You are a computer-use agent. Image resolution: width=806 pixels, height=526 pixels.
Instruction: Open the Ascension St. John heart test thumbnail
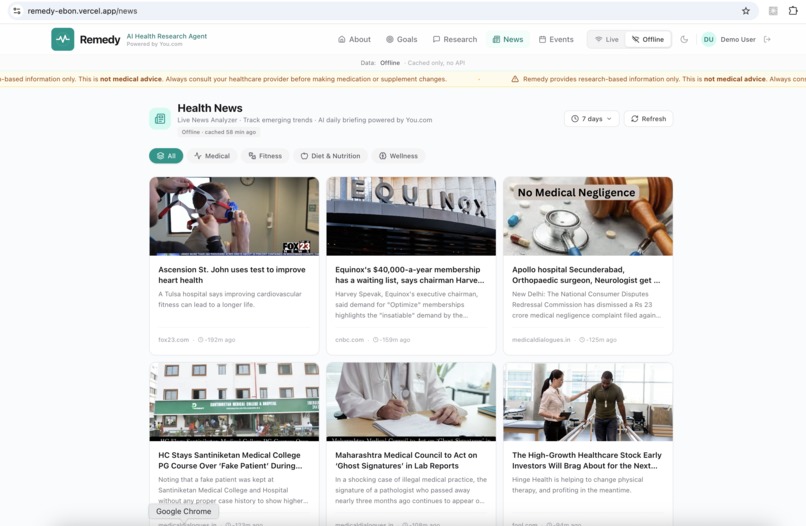[x=234, y=216]
